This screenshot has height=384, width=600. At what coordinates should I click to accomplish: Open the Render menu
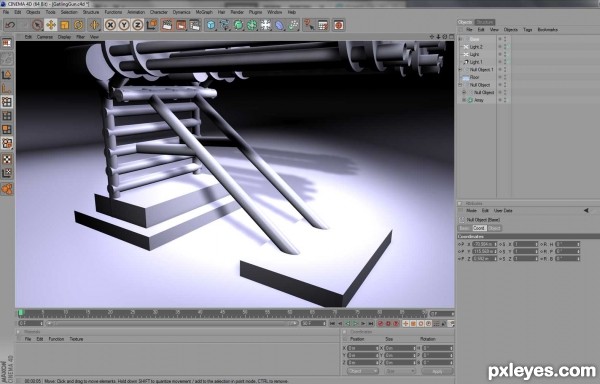click(x=237, y=12)
